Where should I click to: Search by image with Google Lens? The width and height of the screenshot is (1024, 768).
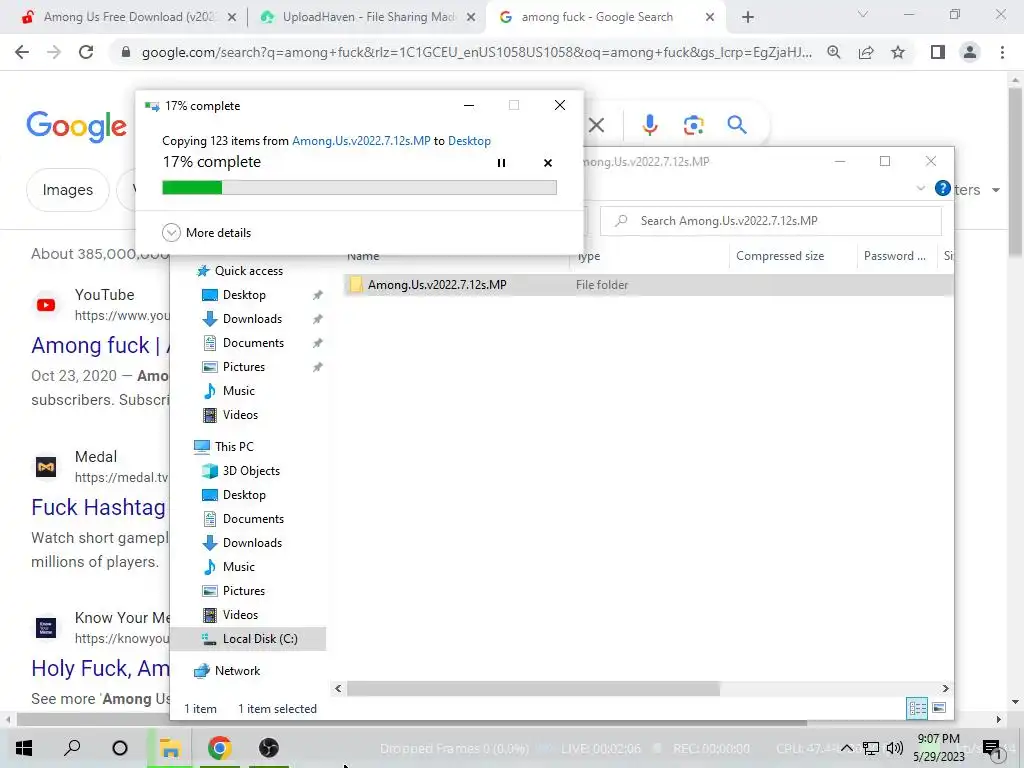[x=694, y=125]
